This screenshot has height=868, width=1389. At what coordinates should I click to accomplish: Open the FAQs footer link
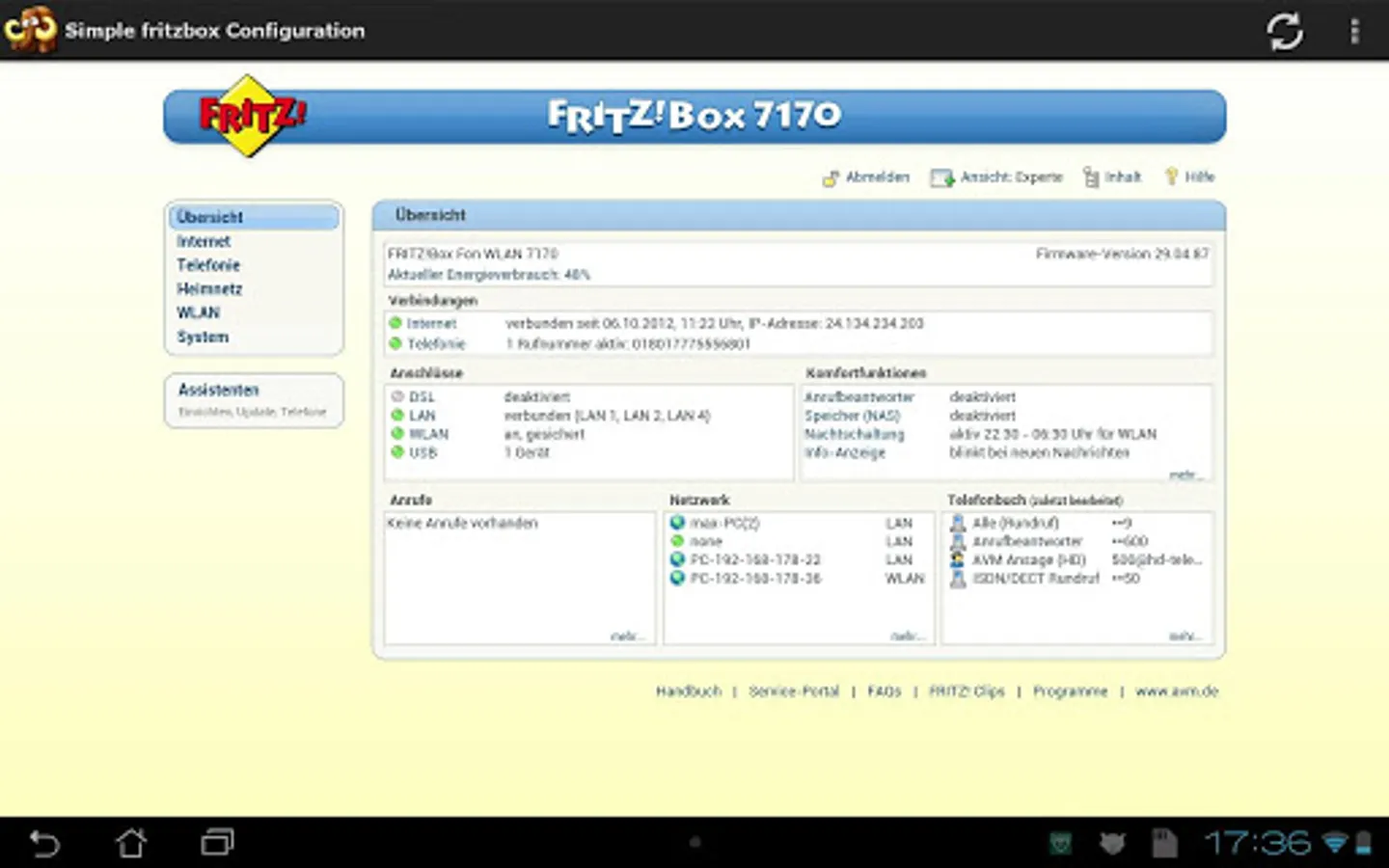click(884, 692)
